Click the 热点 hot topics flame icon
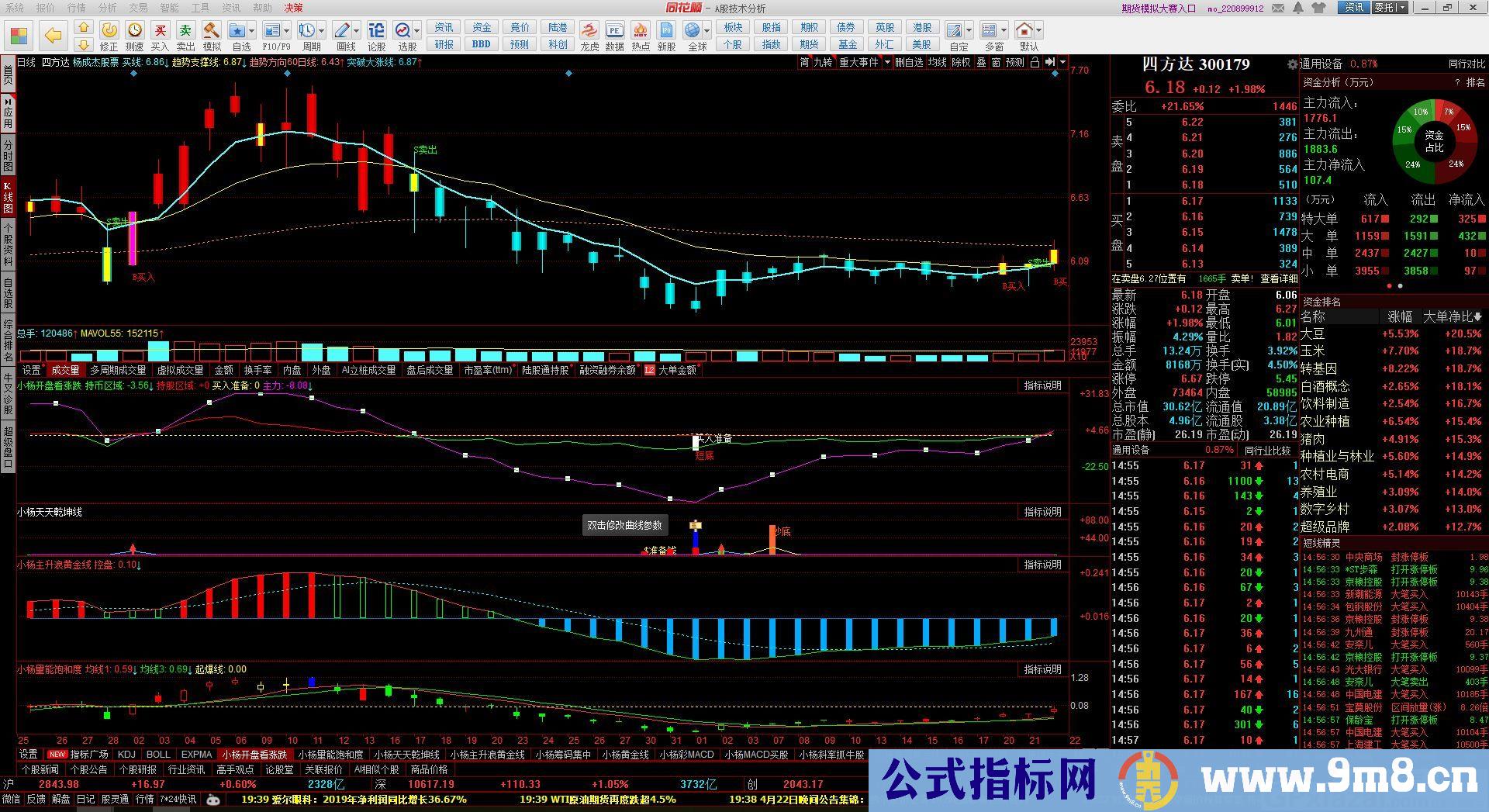Screen dimensions: 1489x812 pos(641,31)
